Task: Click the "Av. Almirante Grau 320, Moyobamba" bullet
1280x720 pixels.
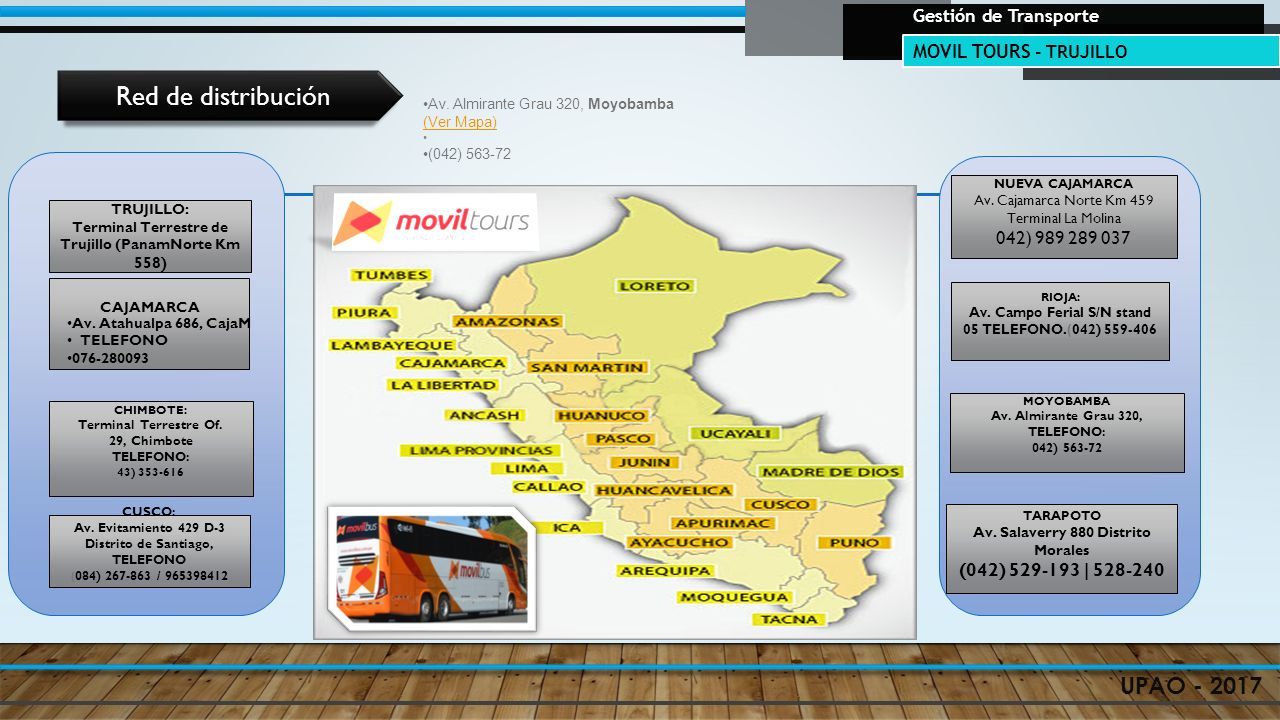Action: 549,104
